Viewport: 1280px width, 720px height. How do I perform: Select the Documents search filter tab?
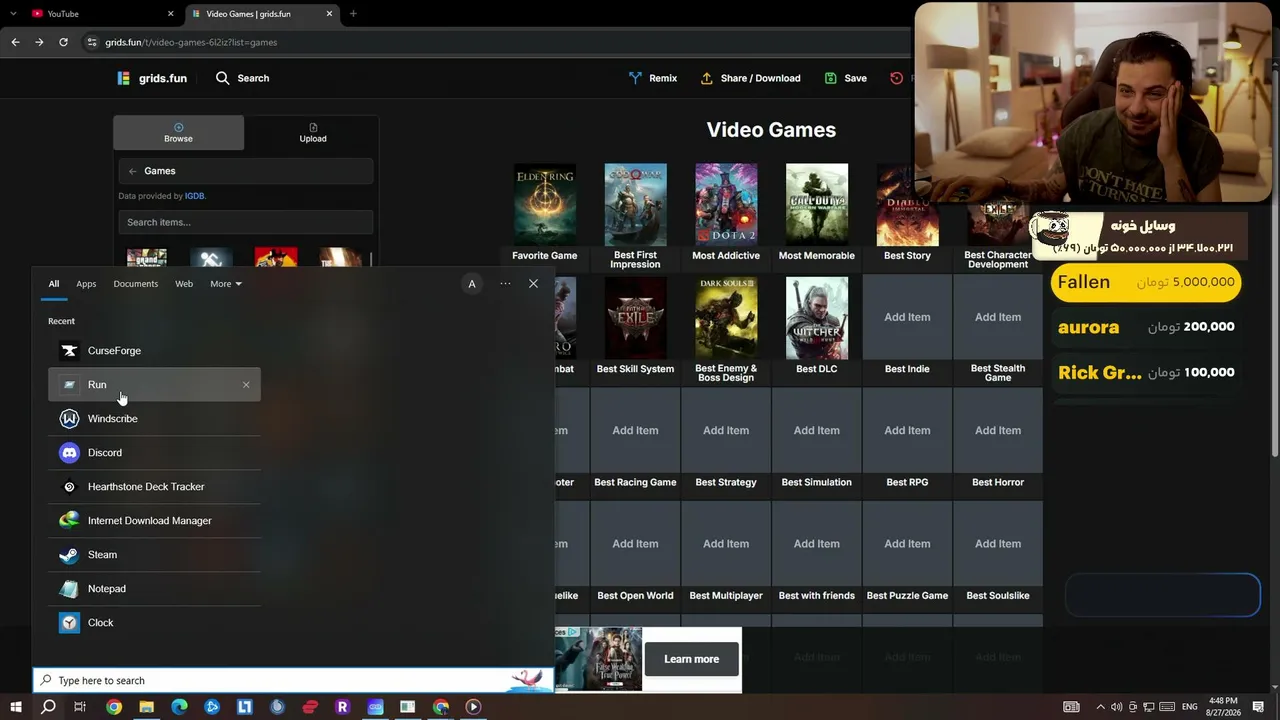tap(136, 284)
